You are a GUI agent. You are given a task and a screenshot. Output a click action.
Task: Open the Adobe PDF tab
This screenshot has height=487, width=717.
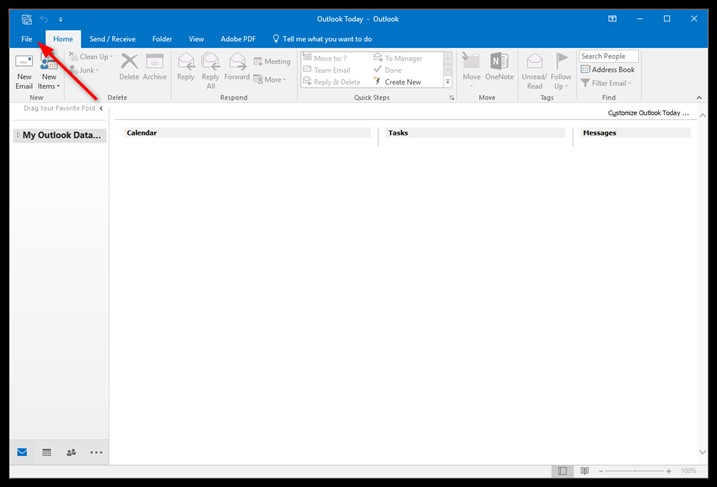coord(238,39)
